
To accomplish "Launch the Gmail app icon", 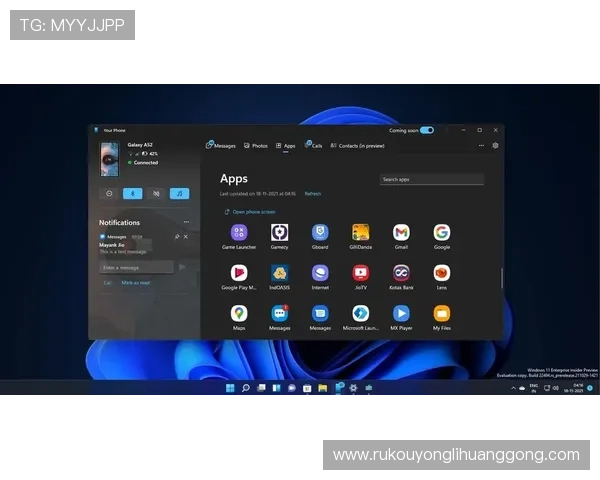I will [401, 233].
